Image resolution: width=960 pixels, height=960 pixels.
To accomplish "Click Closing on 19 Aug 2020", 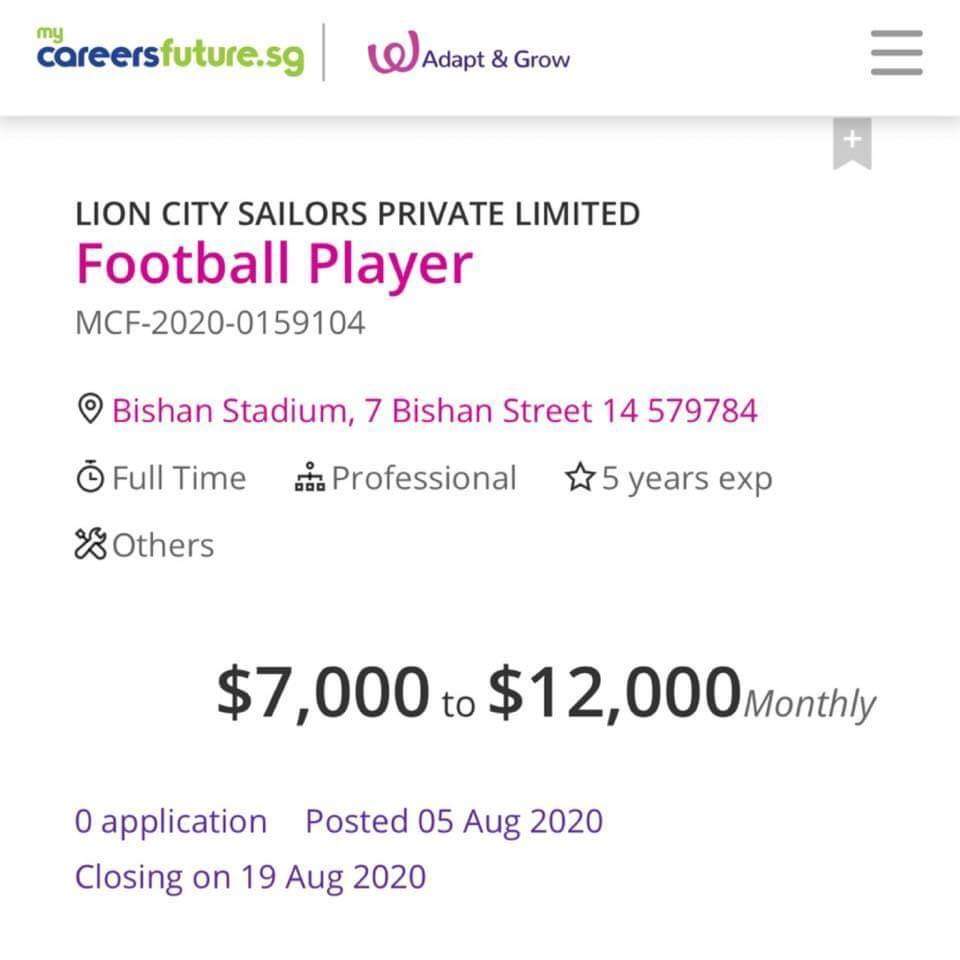I will point(250,877).
